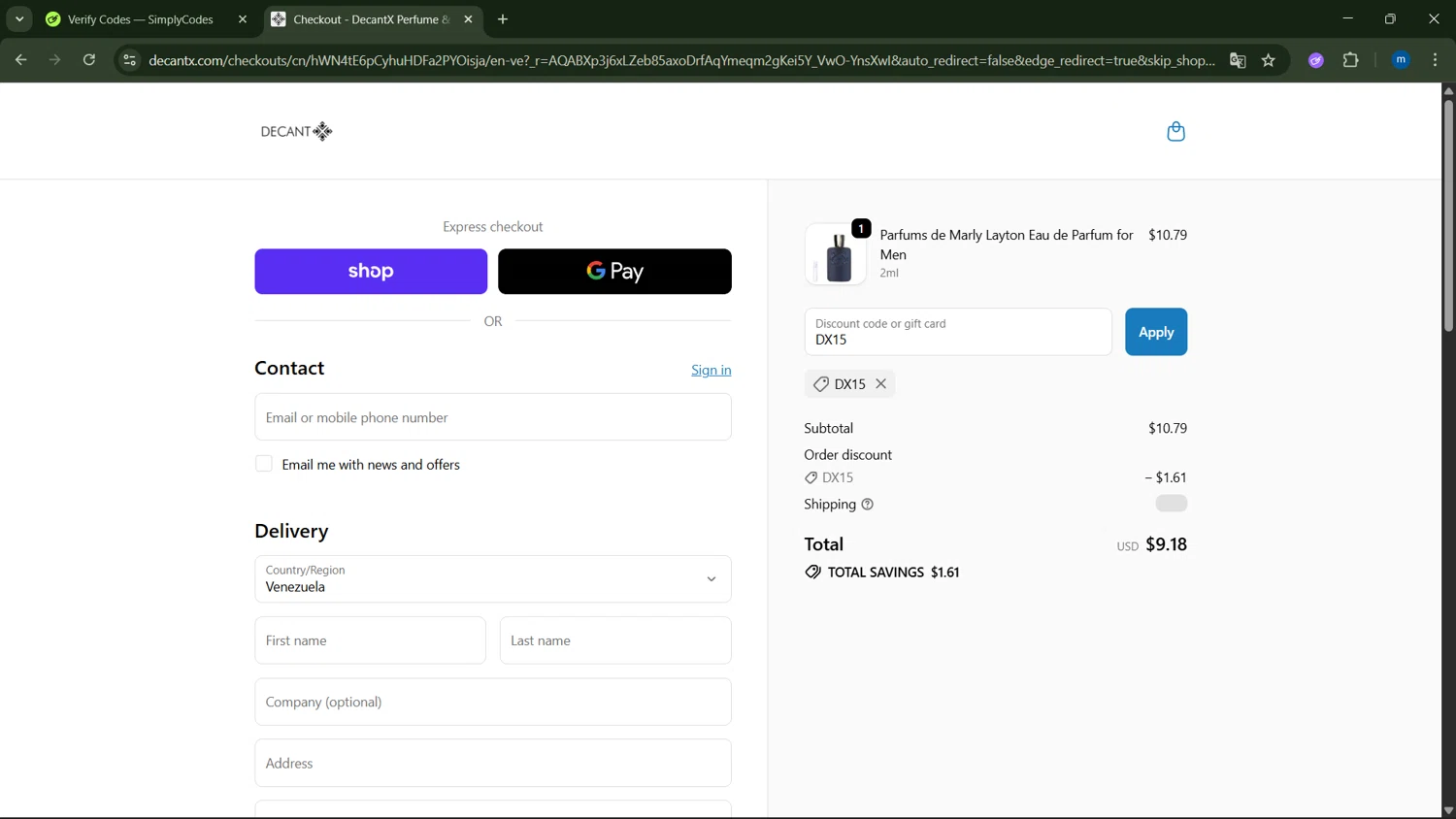The width and height of the screenshot is (1456, 819).
Task: Click the Last name field
Action: click(615, 640)
